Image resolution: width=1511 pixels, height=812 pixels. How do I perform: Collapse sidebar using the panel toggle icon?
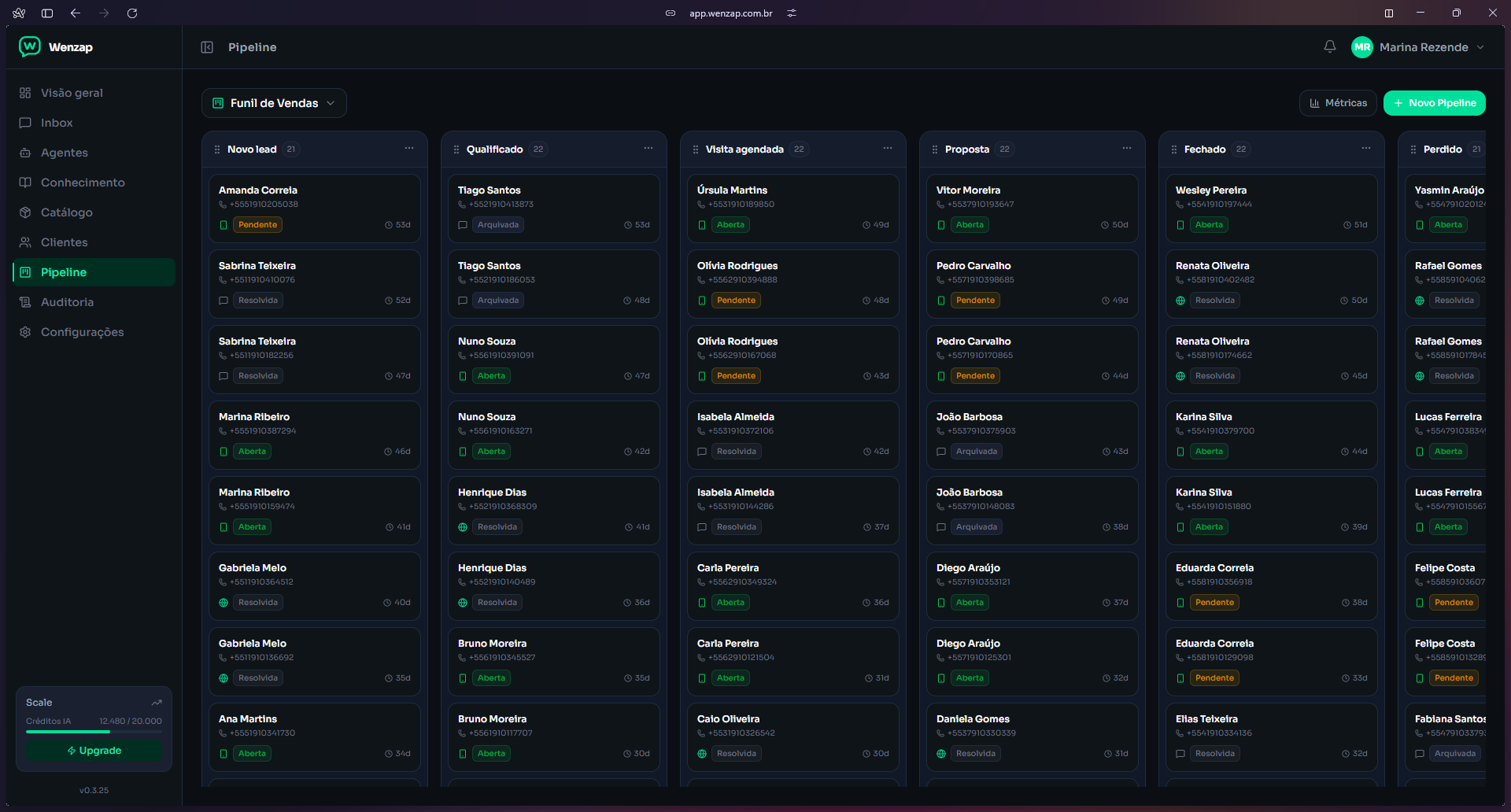(207, 47)
